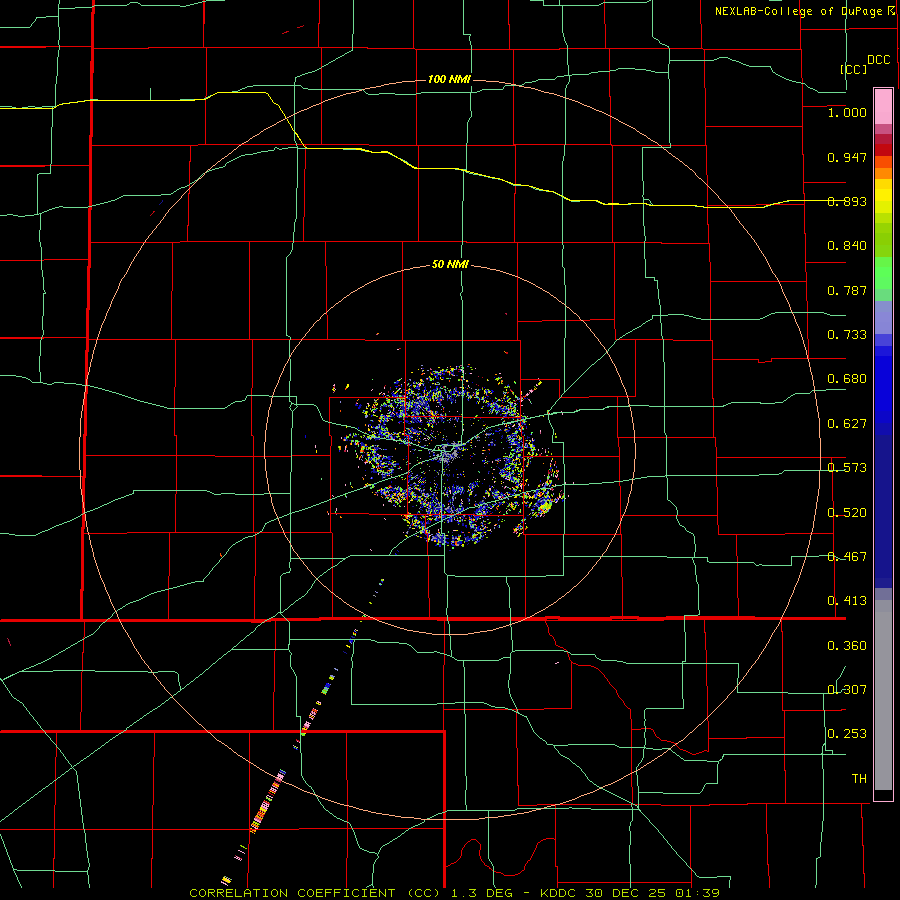Click the 100 NMI range ring label
This screenshot has width=900, height=900.
(449, 79)
